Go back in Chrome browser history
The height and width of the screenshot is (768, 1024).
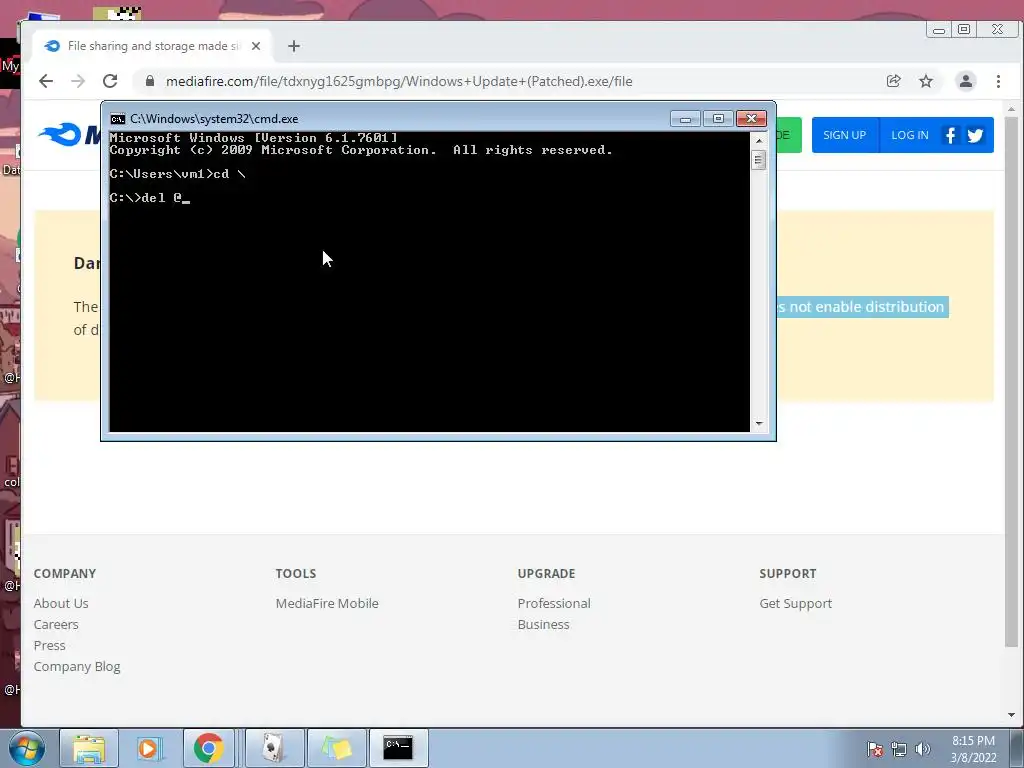pyautogui.click(x=46, y=81)
